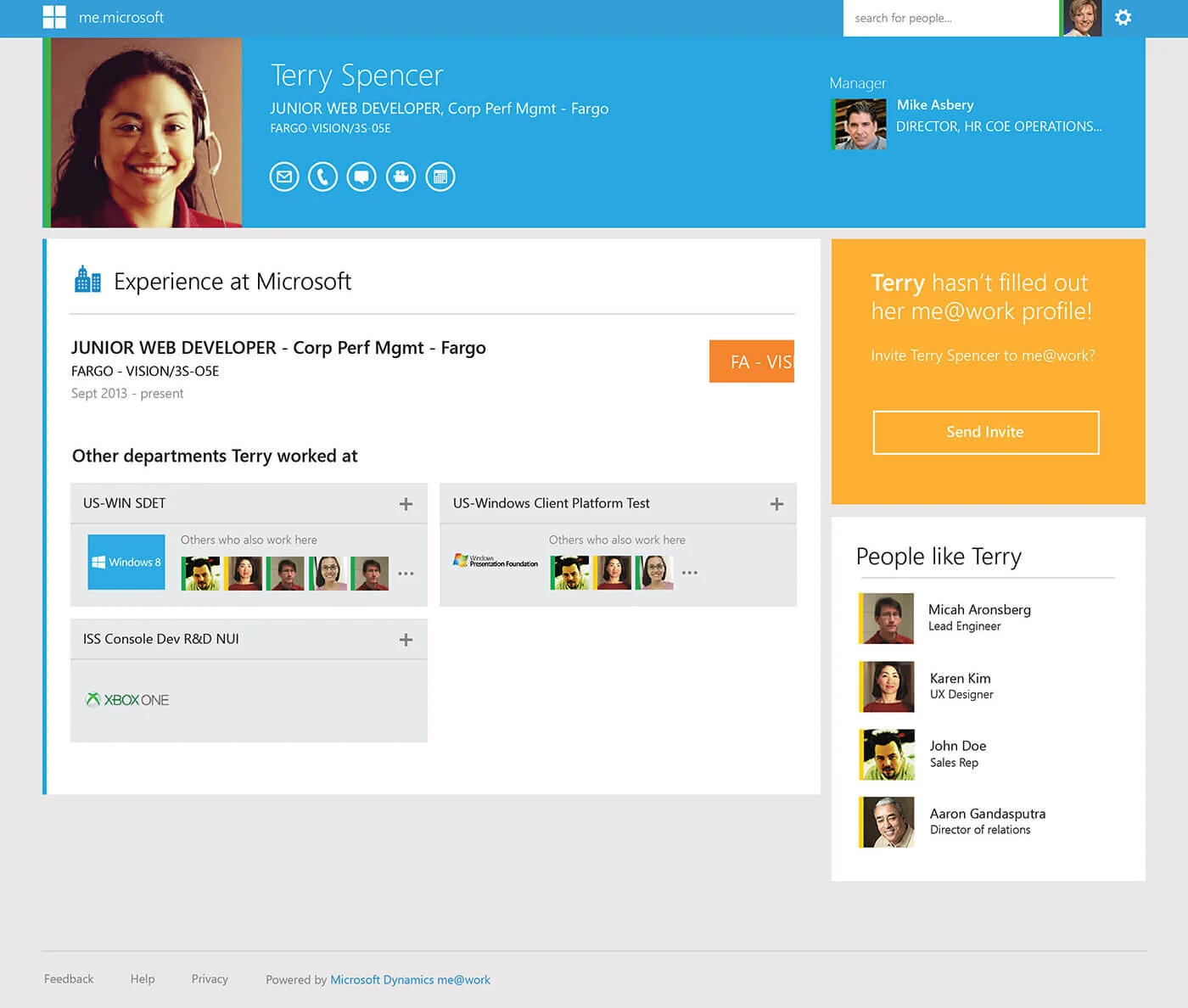This screenshot has height=1008, width=1188.
Task: Start video call with camera icon
Action: click(401, 176)
